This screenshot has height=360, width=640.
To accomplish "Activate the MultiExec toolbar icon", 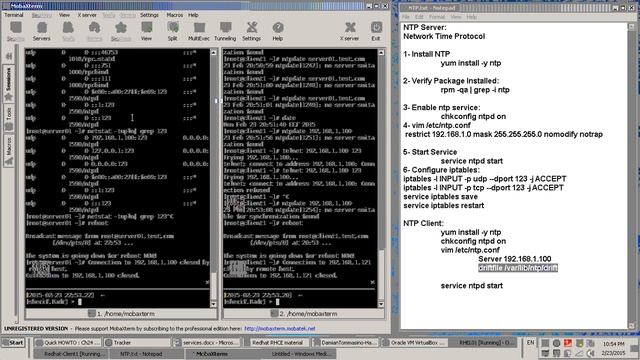I will click(199, 31).
